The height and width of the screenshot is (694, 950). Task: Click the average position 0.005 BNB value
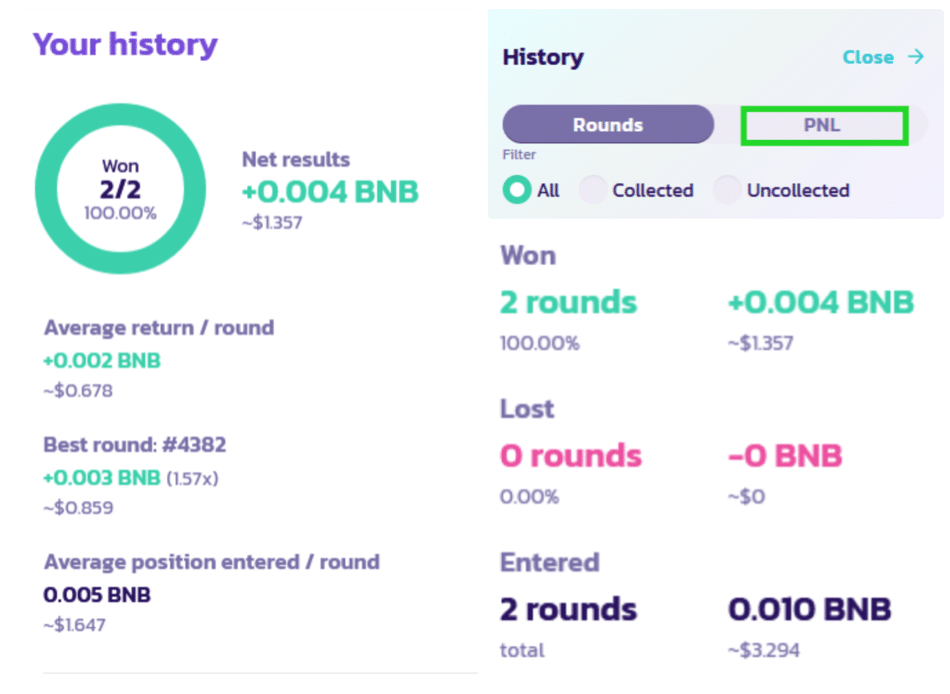click(97, 595)
